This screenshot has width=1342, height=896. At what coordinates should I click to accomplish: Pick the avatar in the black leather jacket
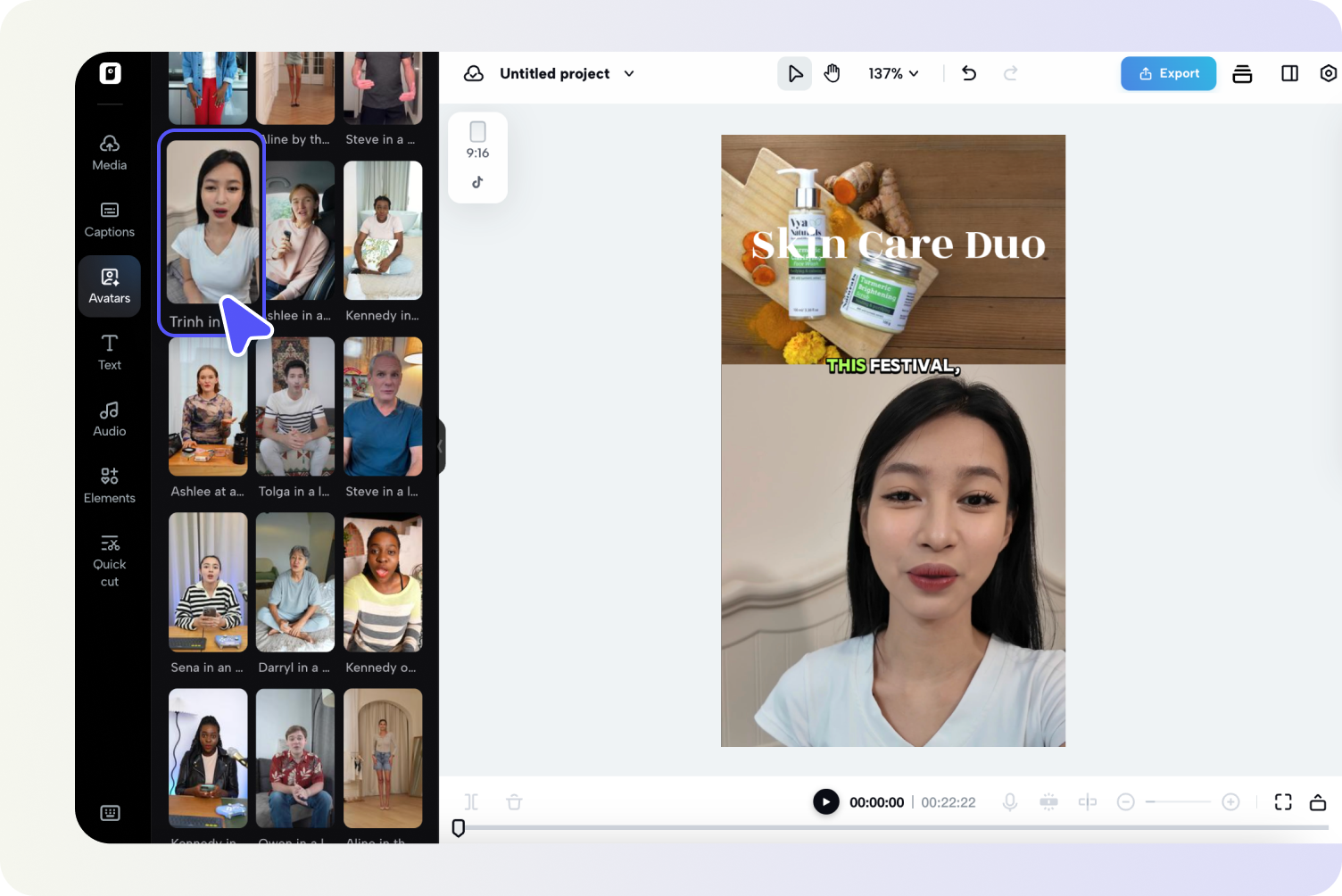coord(208,758)
